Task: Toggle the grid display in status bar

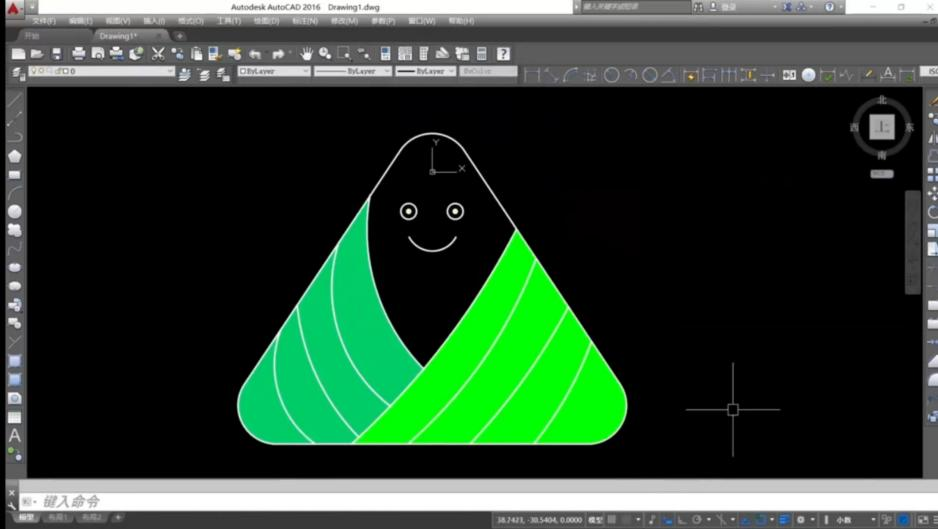Action: 612,520
